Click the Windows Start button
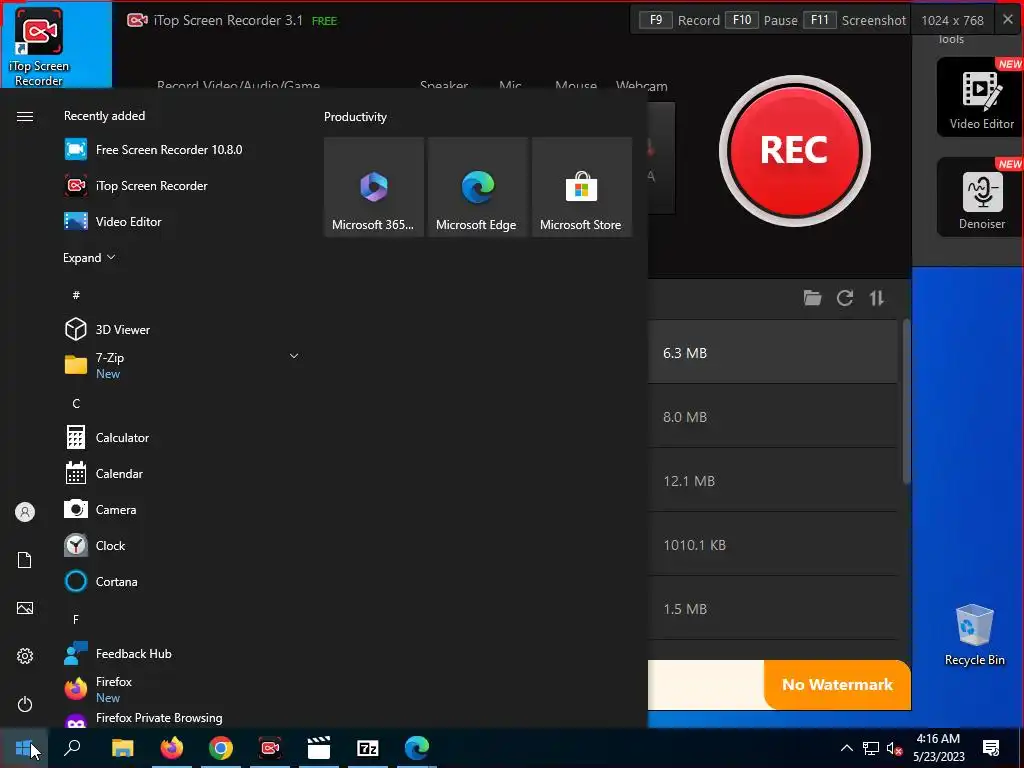The width and height of the screenshot is (1024, 768). 24,748
